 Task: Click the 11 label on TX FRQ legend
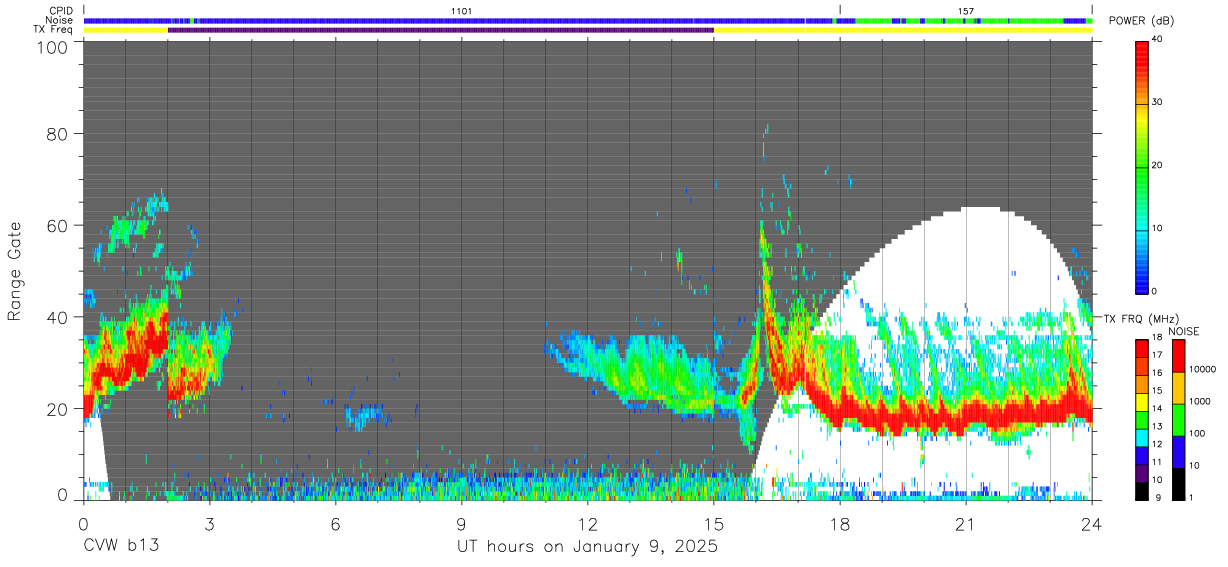click(1158, 462)
